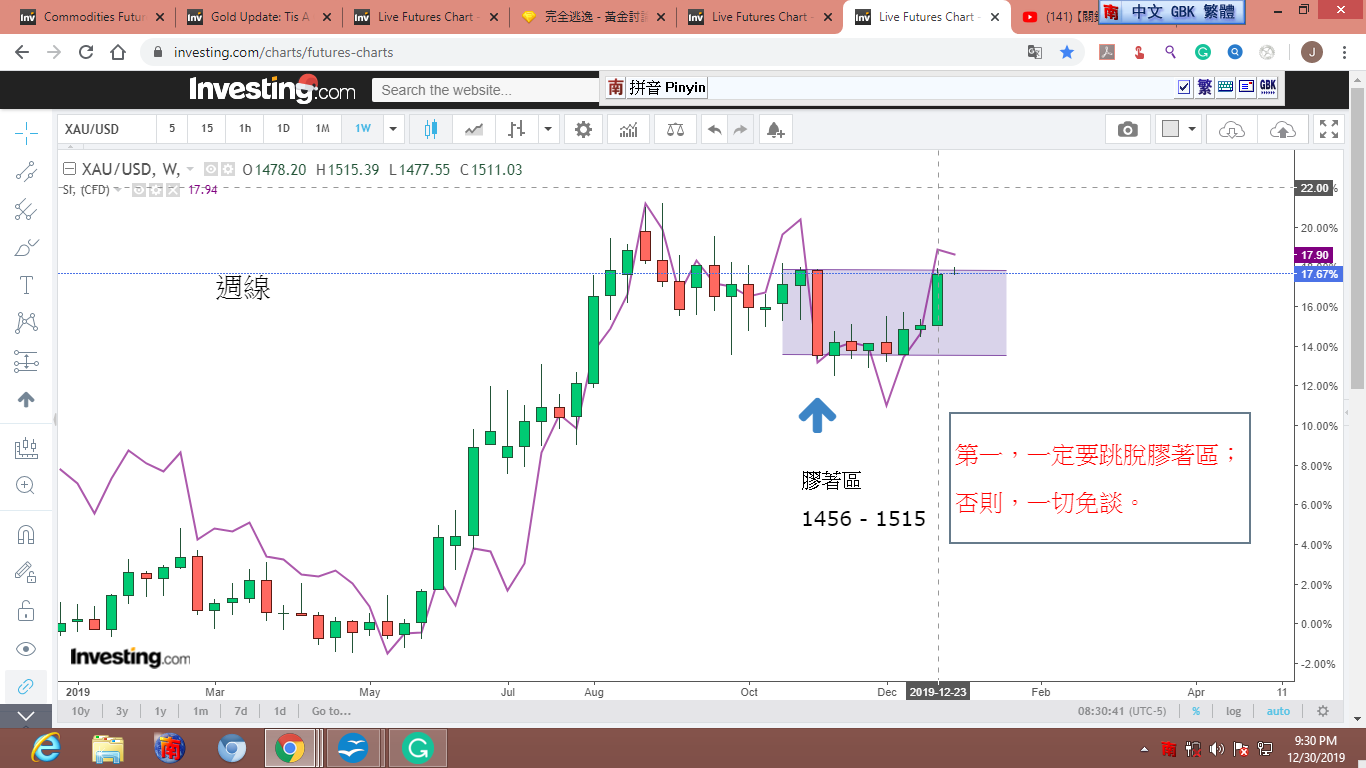Toggle lock all drawing tools
This screenshot has height=768, width=1366.
click(26, 611)
